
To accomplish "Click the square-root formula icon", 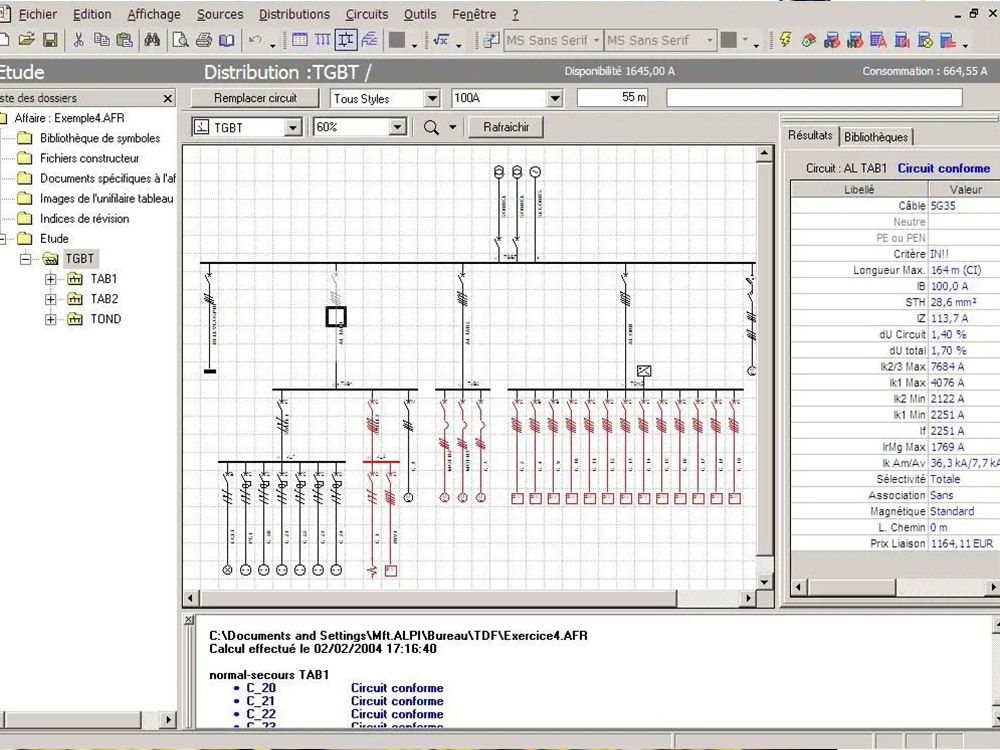I will (441, 40).
